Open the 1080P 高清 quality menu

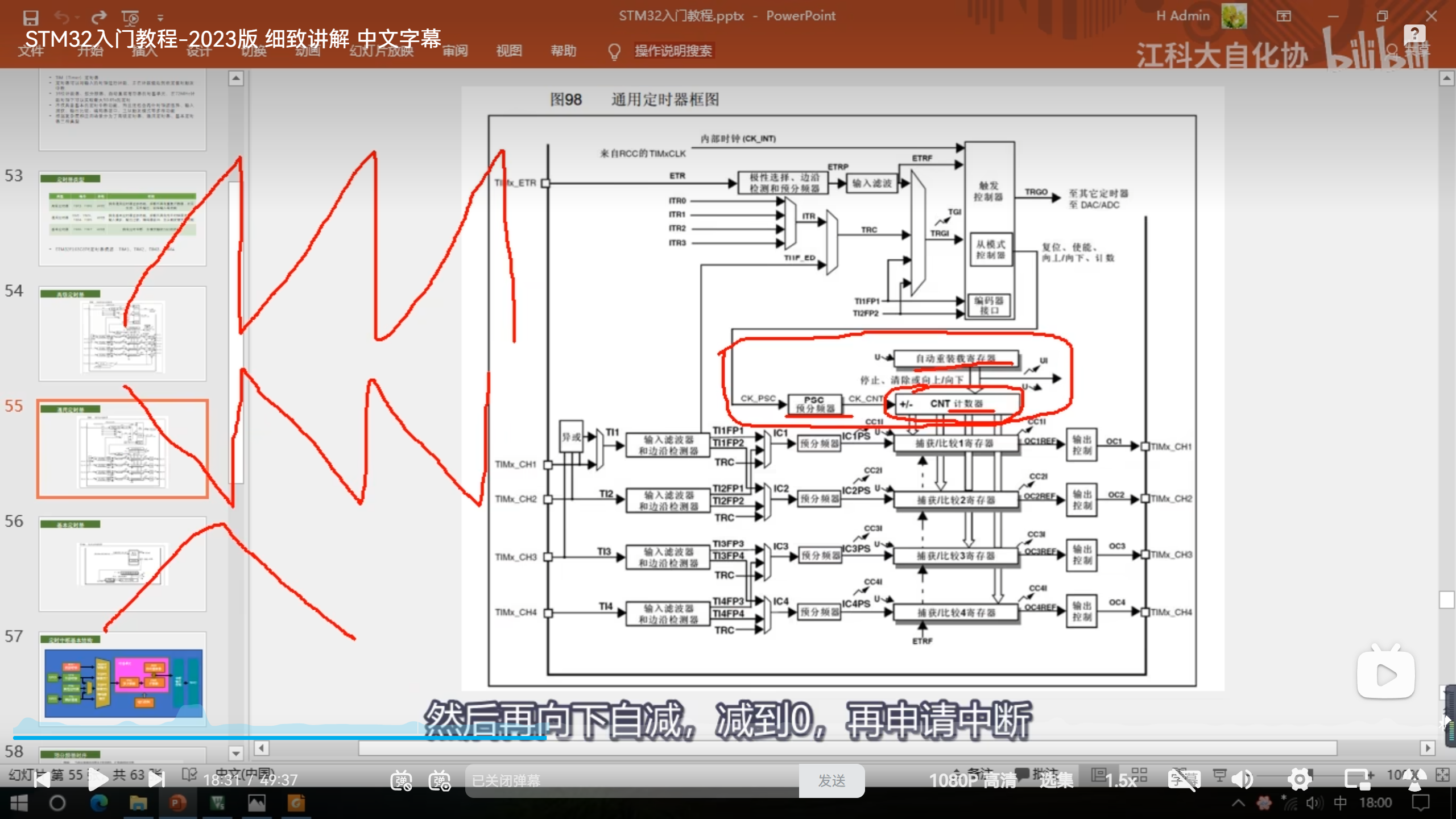(x=972, y=780)
